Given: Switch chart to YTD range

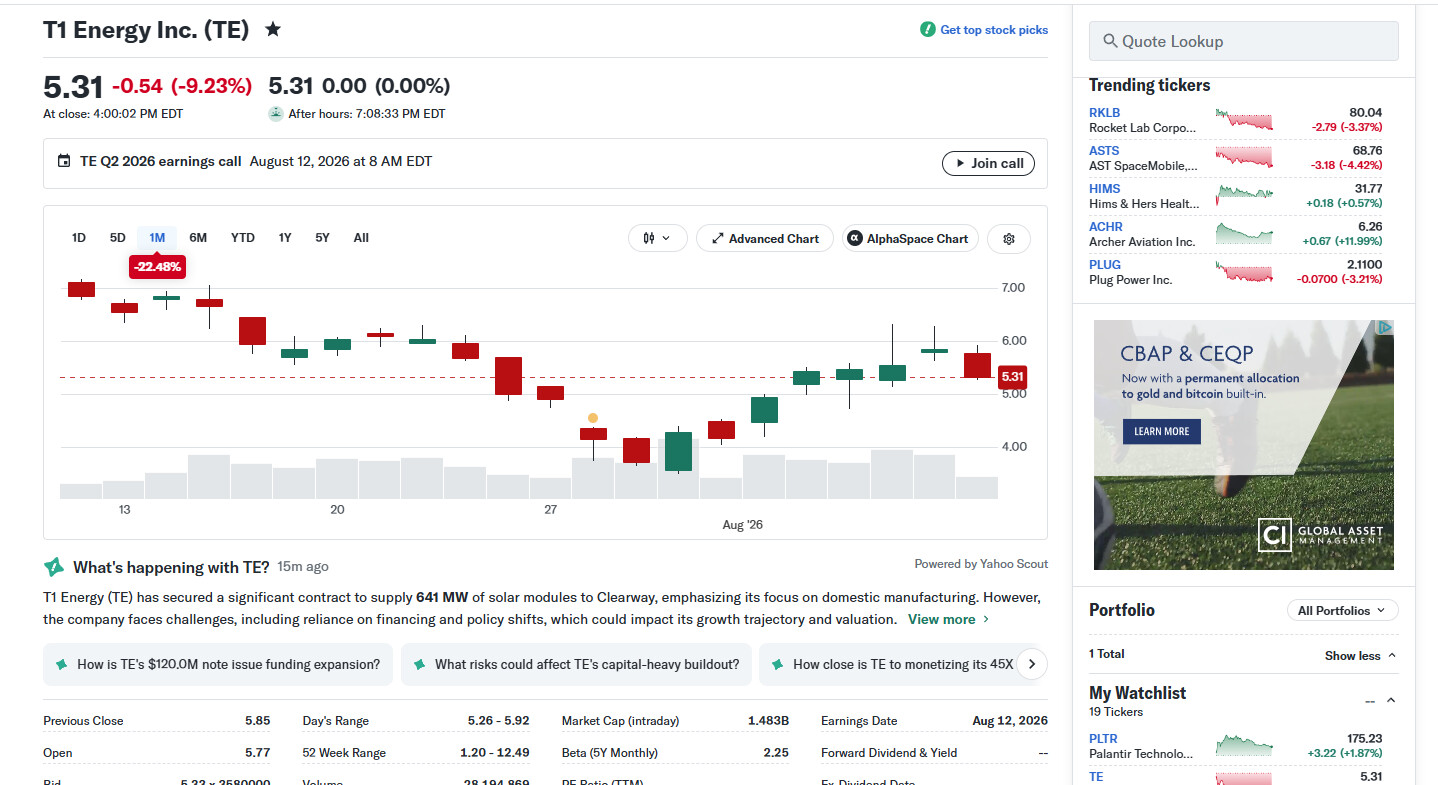Looking at the screenshot, I should [243, 238].
